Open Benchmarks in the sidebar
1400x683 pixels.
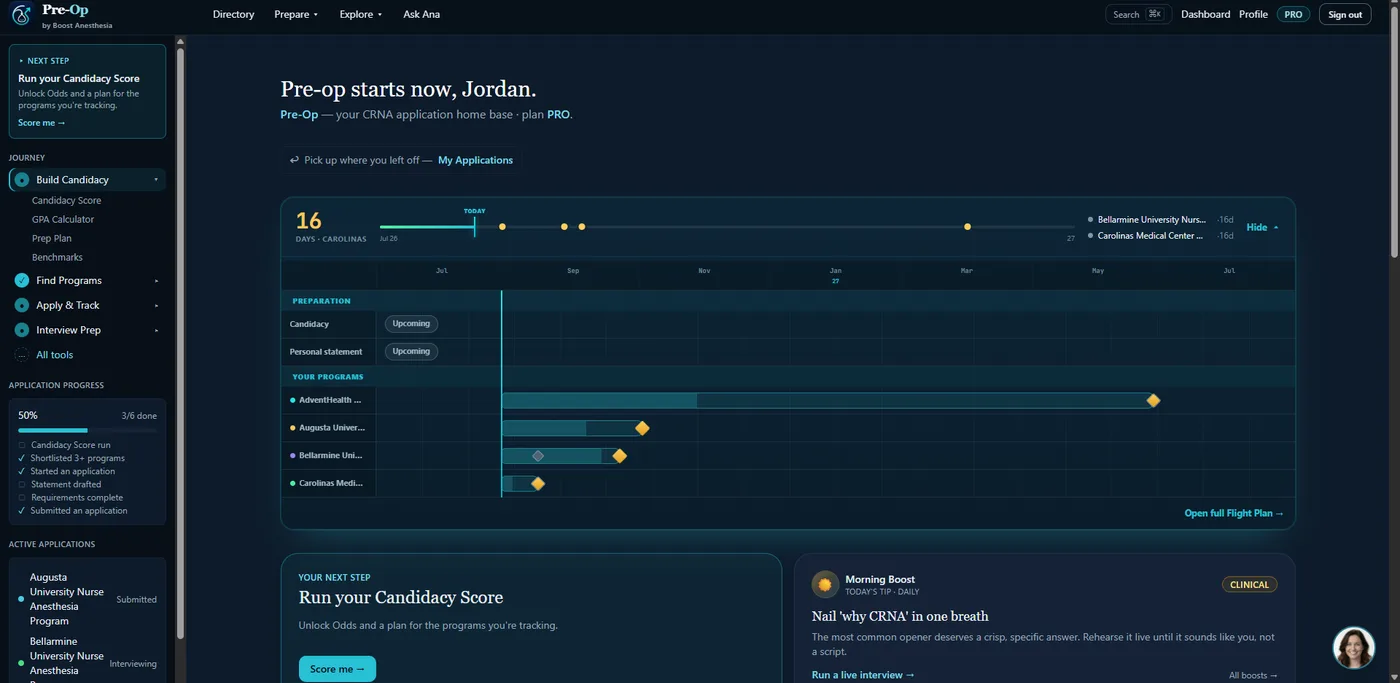click(57, 257)
